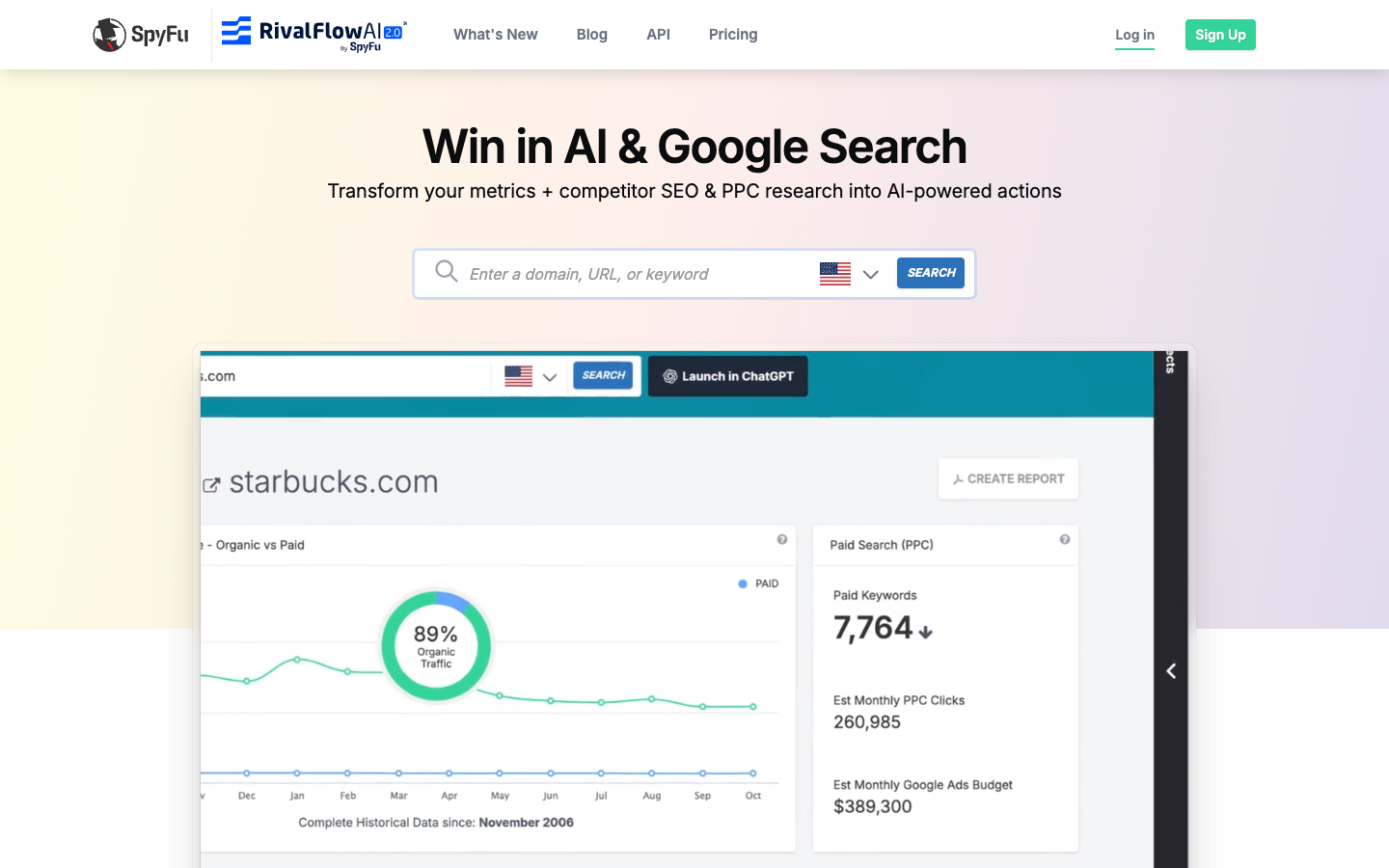Viewport: 1389px width, 868px height.
Task: Click the US flag in the main search bar
Action: coord(834,273)
